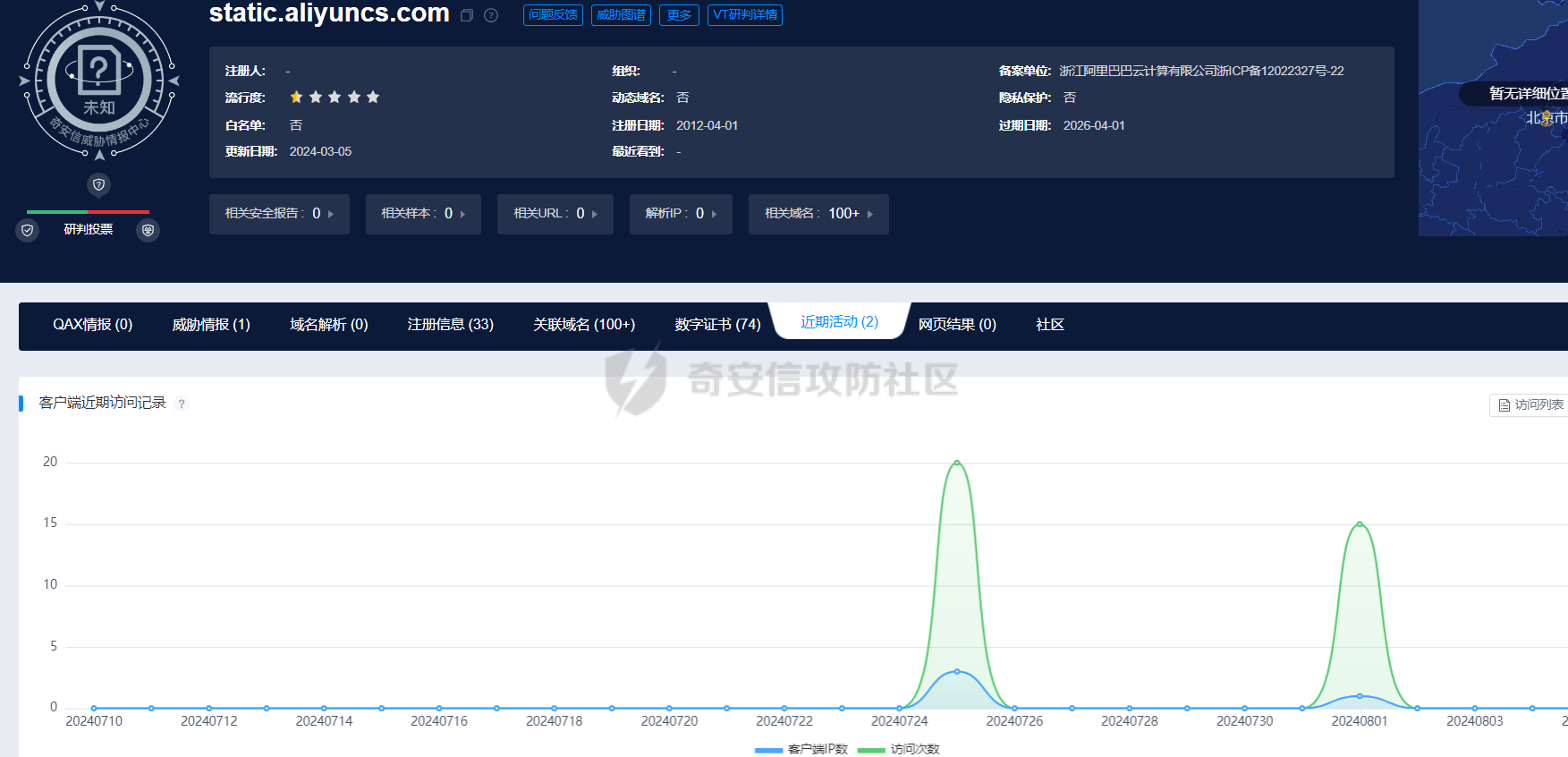This screenshot has width=1568, height=757.
Task: Open VT研判详情
Action: pos(745,15)
